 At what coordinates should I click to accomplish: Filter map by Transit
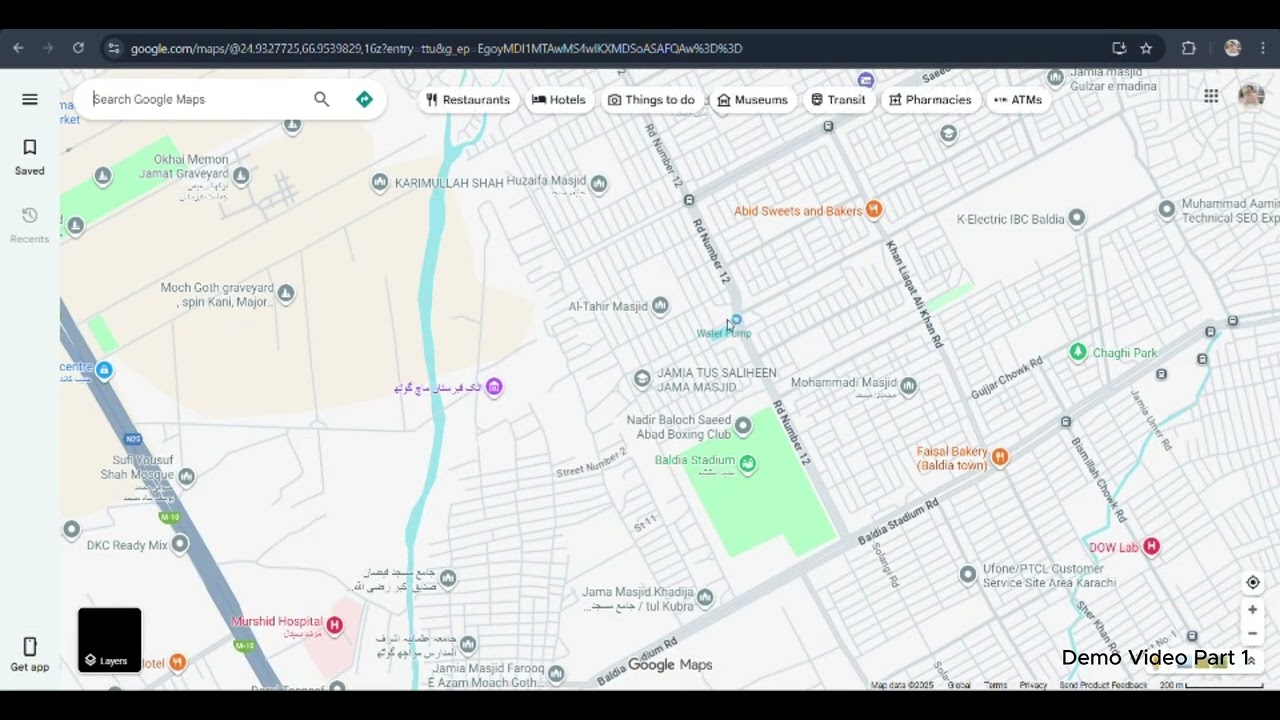point(838,99)
